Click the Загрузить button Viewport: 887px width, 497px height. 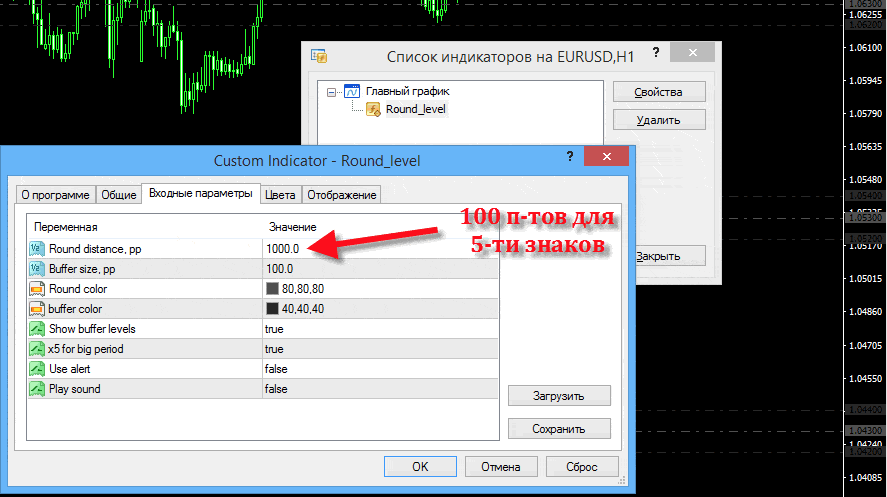point(558,395)
